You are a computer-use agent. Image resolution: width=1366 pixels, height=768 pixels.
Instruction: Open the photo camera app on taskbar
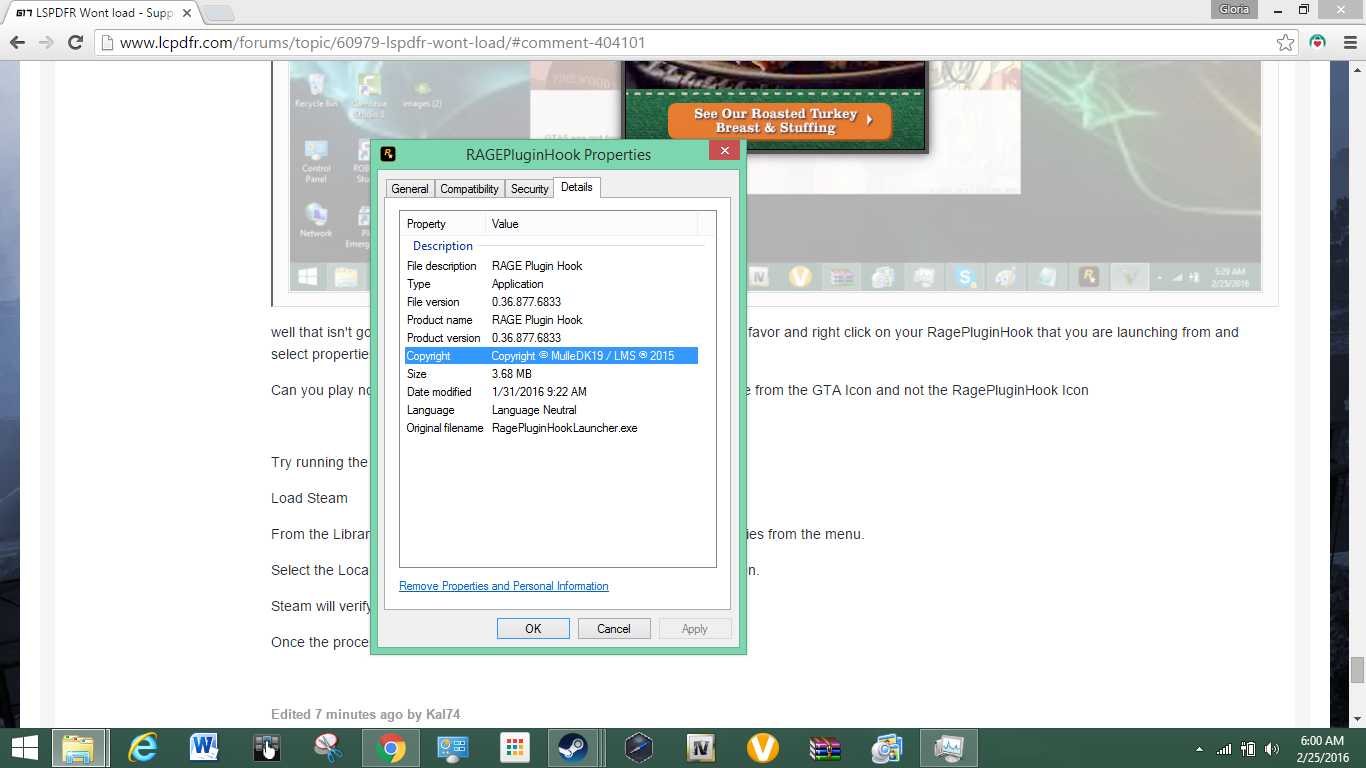coord(887,748)
